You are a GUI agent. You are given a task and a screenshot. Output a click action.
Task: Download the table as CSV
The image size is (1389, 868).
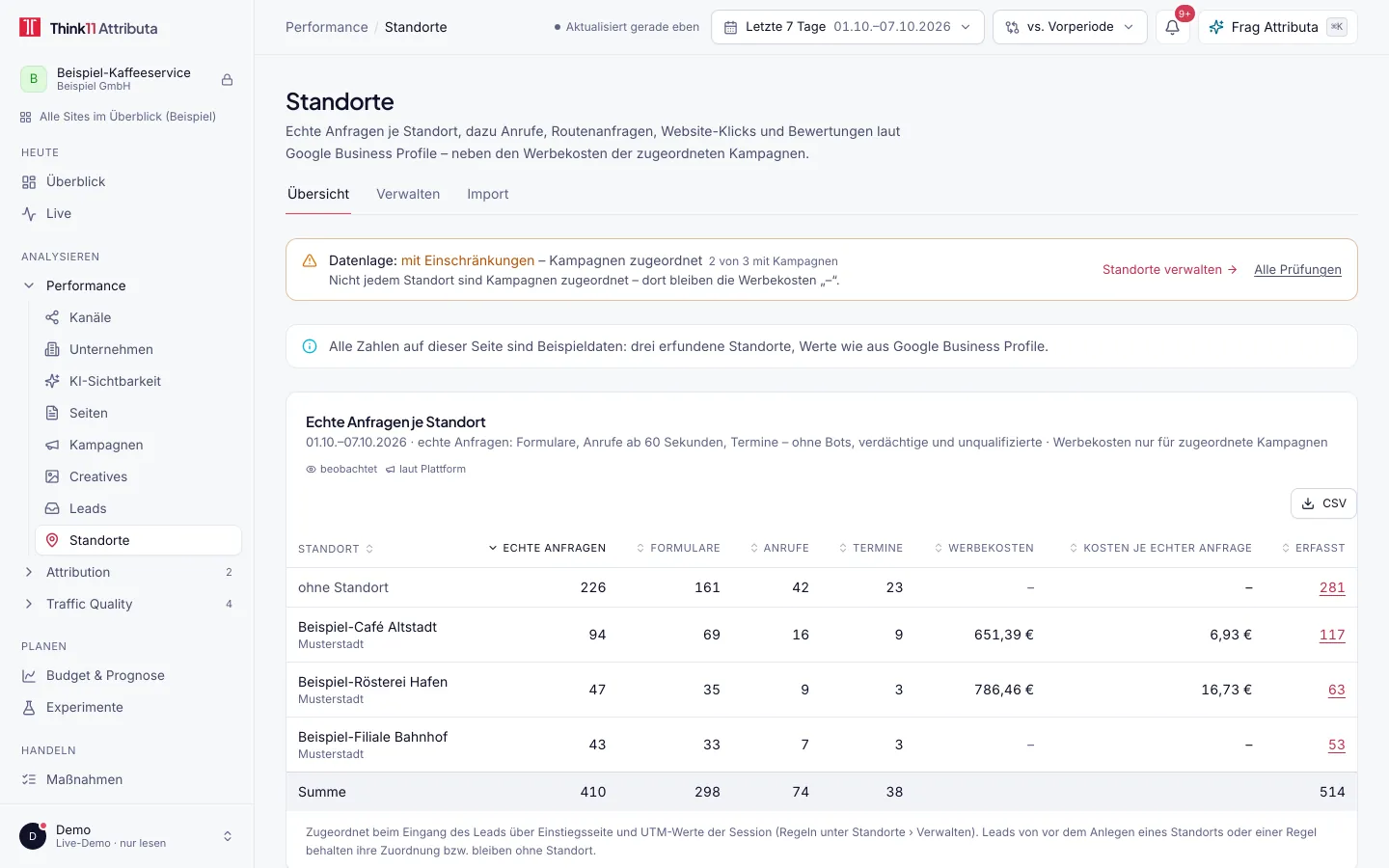coord(1323,503)
